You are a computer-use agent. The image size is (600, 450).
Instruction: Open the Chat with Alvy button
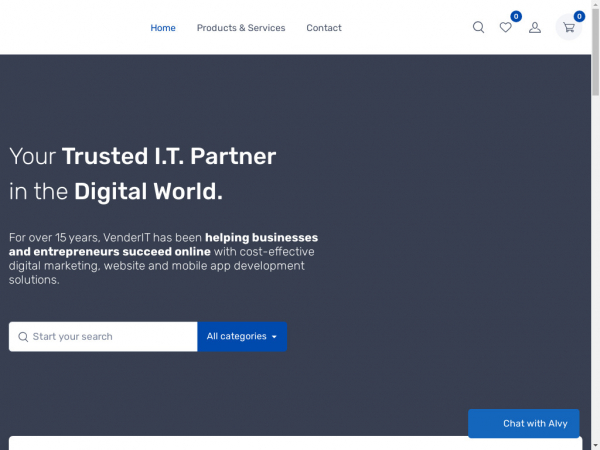(523, 423)
